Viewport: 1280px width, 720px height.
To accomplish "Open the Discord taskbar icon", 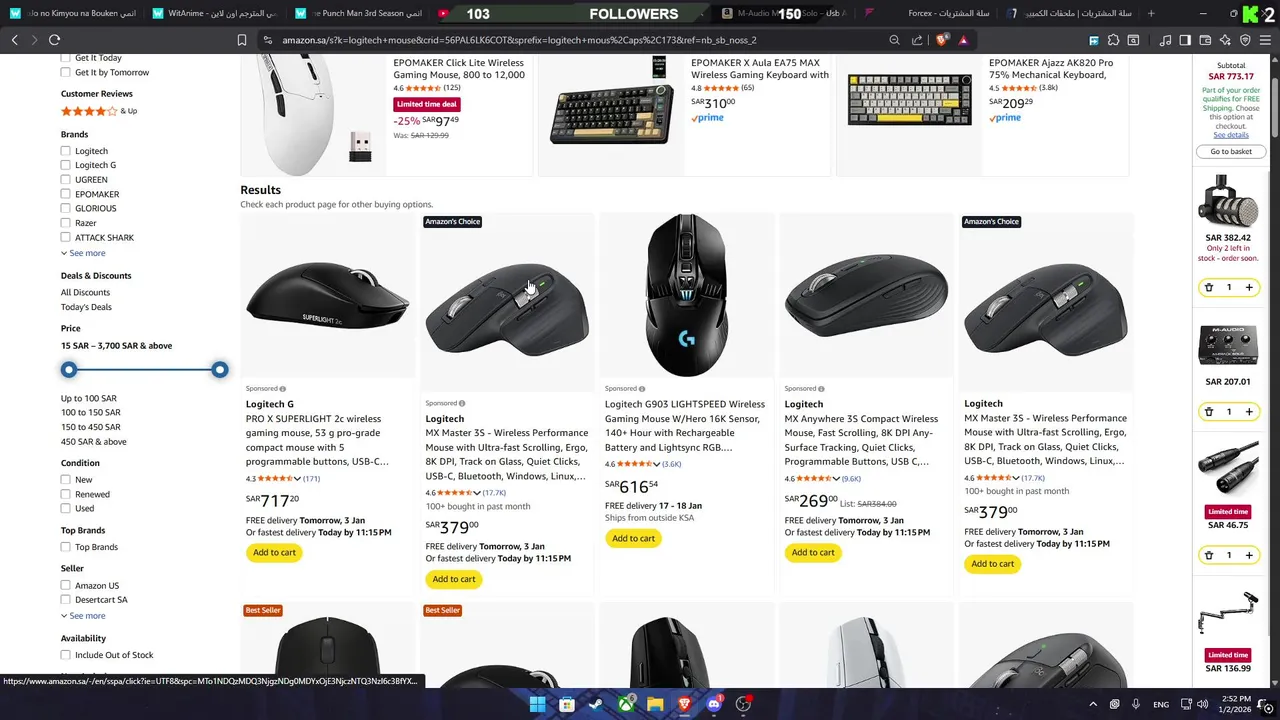I will coord(714,704).
